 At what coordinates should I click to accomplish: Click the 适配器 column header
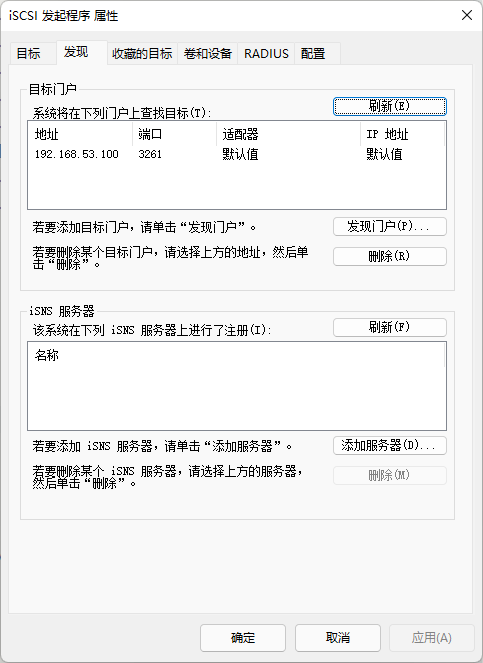pos(288,134)
